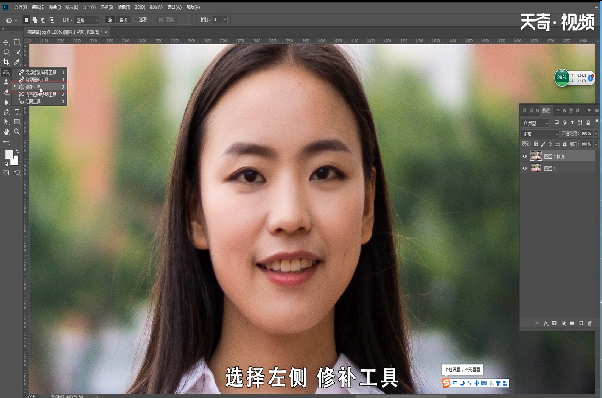Click the 源 button in options bar
Viewport: 602px width, 398px height.
point(110,20)
